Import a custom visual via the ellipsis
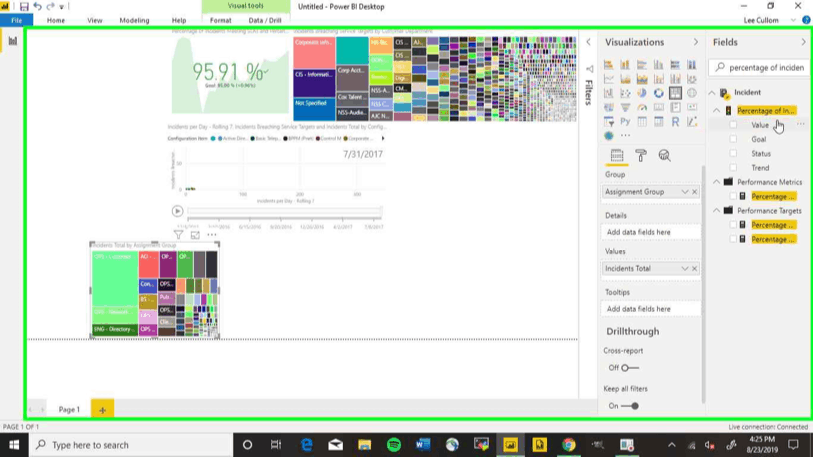815x459 pixels. point(625,136)
